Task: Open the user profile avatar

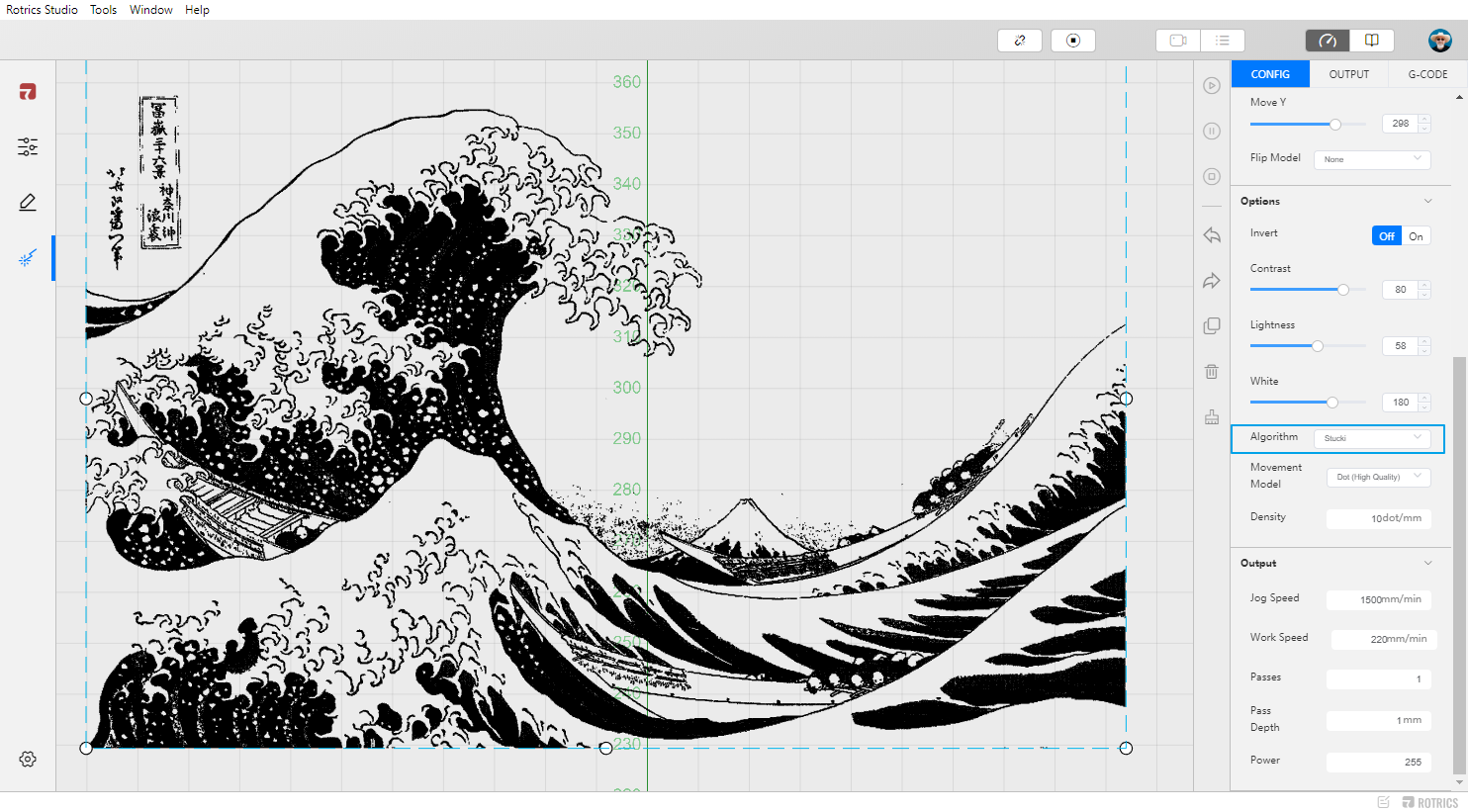Action: 1440,41
